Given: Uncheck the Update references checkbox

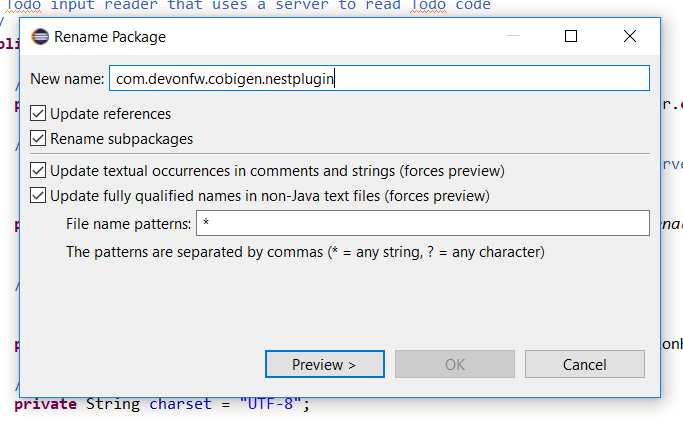Looking at the screenshot, I should (x=39, y=114).
